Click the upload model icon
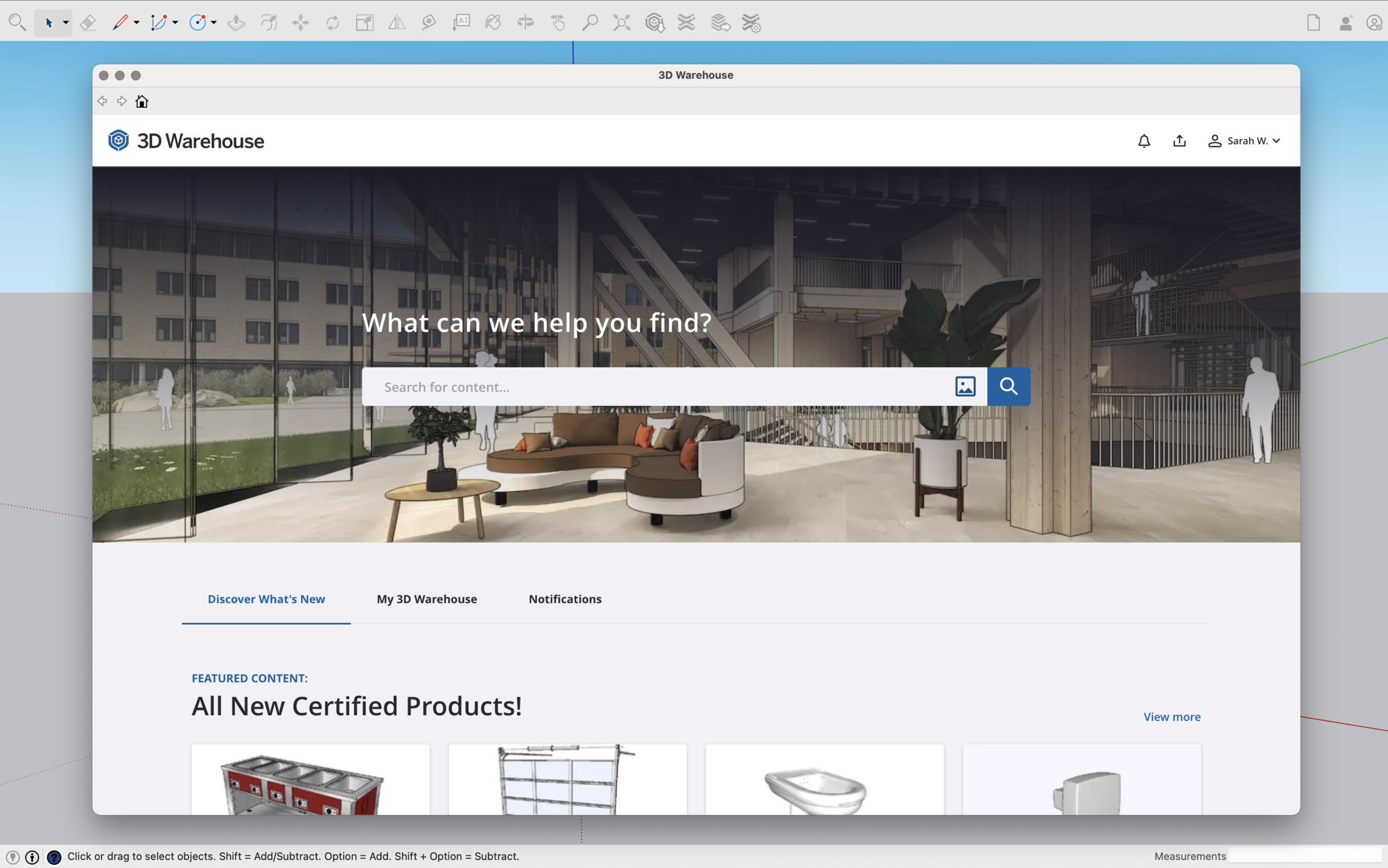 1180,140
